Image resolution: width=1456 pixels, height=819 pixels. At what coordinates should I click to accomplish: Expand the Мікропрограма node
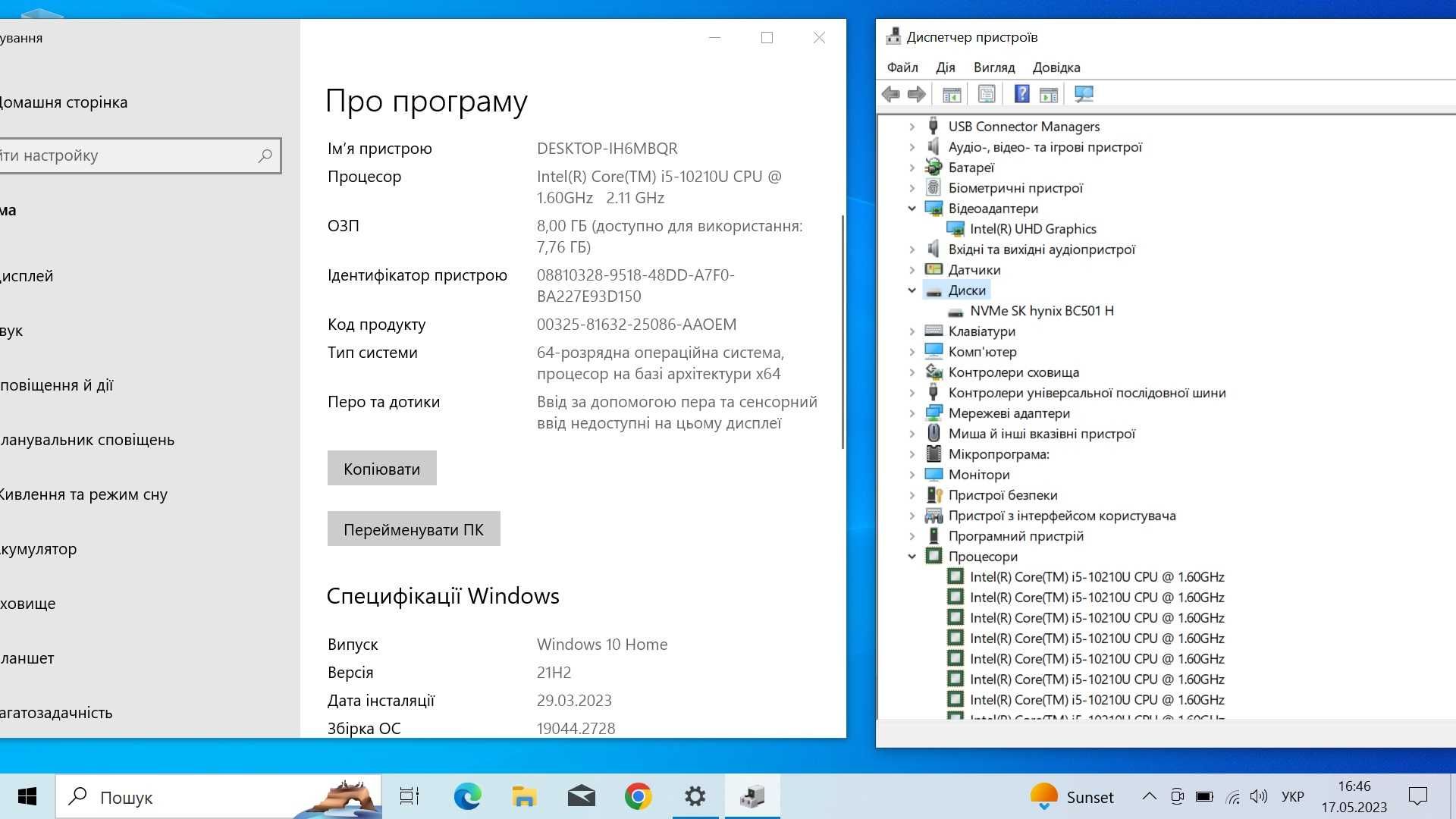912,454
